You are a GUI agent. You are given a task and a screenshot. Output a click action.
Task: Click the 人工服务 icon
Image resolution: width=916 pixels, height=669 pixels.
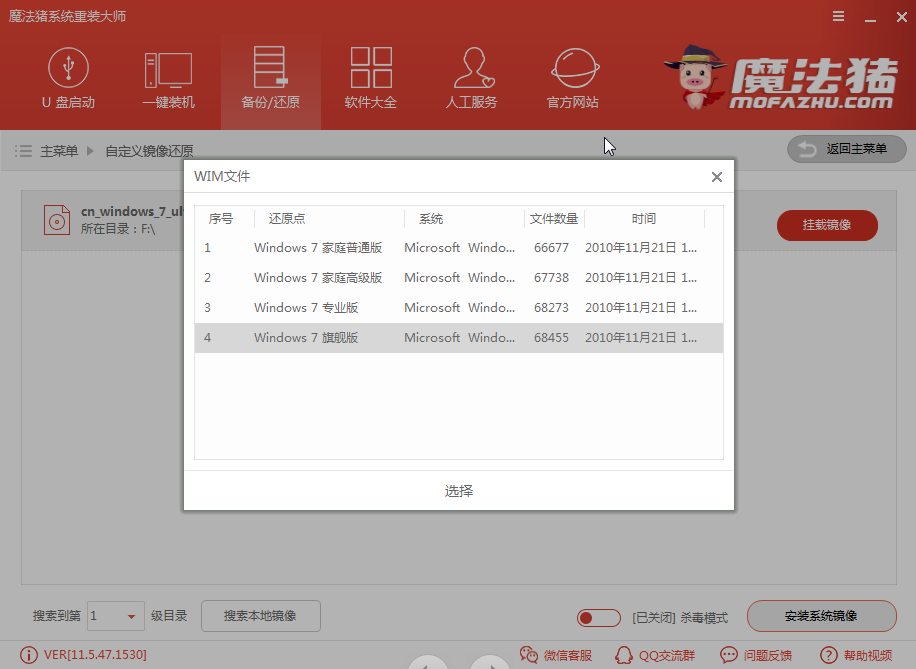coord(472,80)
